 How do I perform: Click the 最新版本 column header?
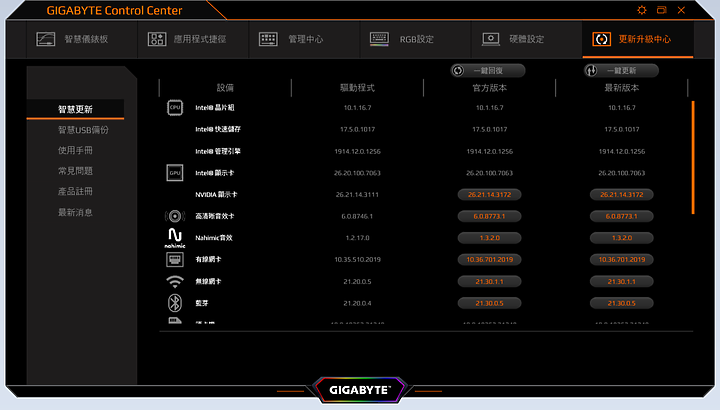click(622, 88)
